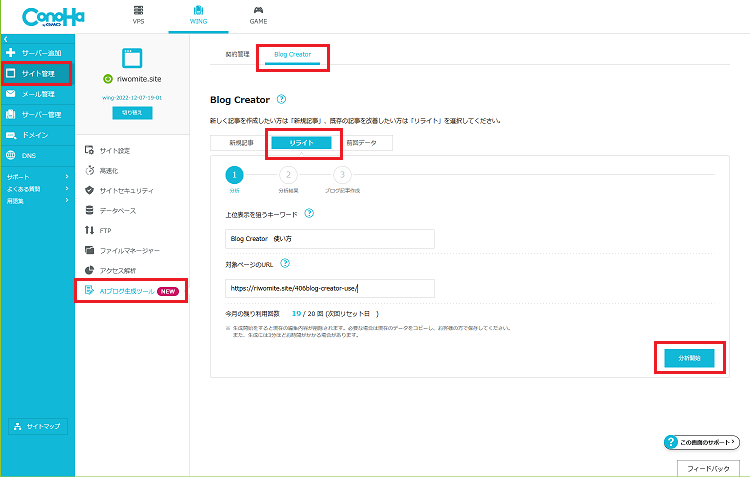Switch to the 契約管理 tab

pyautogui.click(x=237, y=54)
